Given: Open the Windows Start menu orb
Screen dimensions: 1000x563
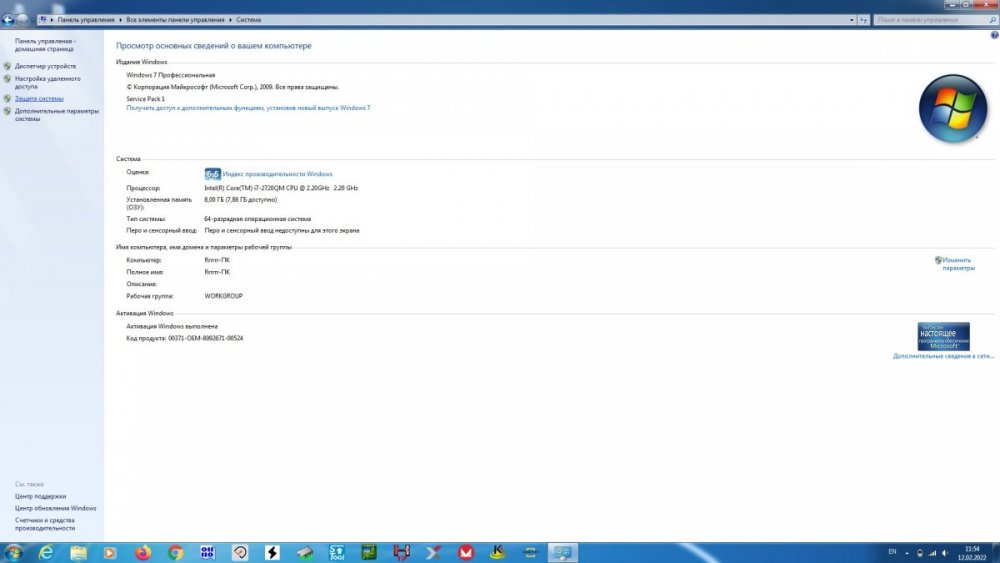Looking at the screenshot, I should click(x=13, y=552).
